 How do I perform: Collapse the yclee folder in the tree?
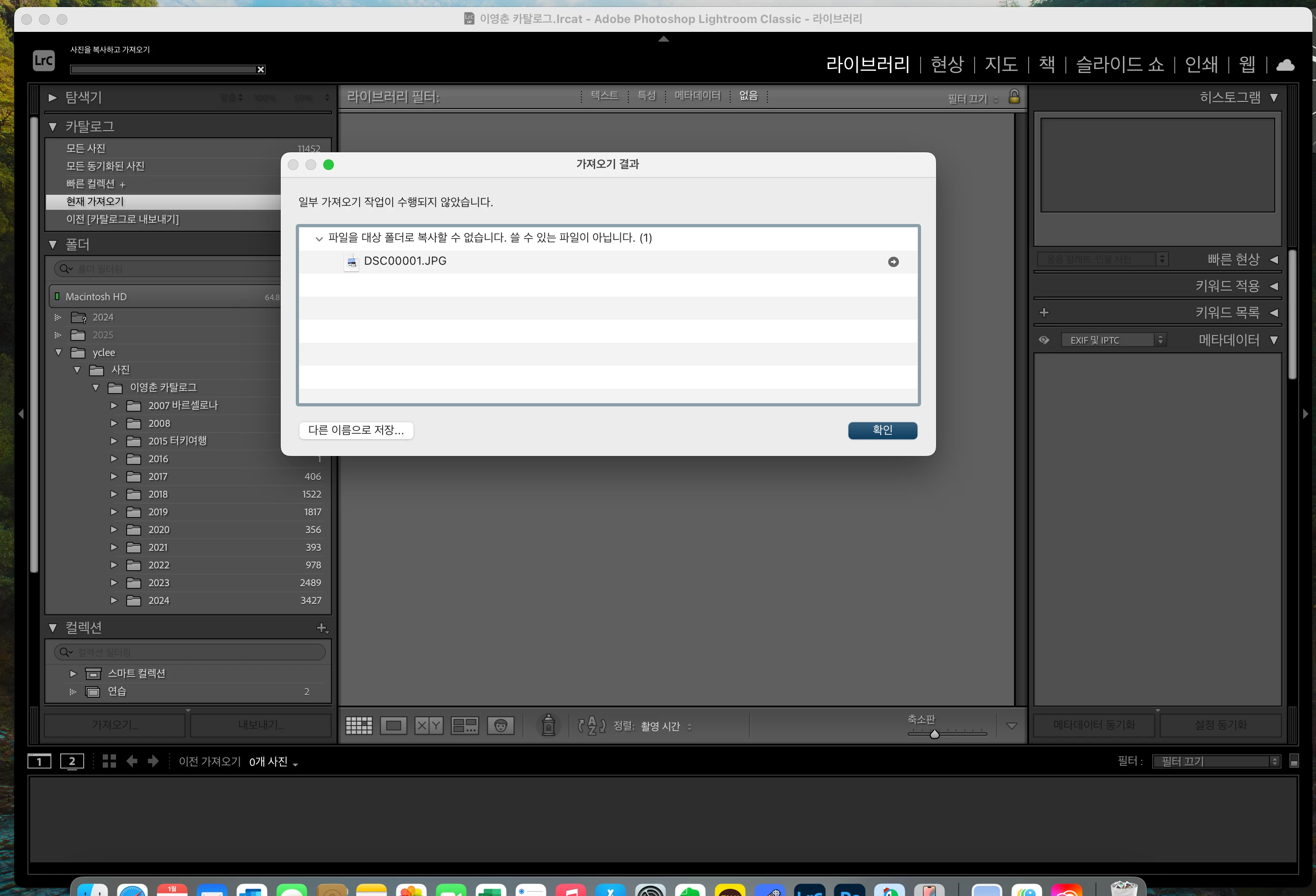point(58,352)
